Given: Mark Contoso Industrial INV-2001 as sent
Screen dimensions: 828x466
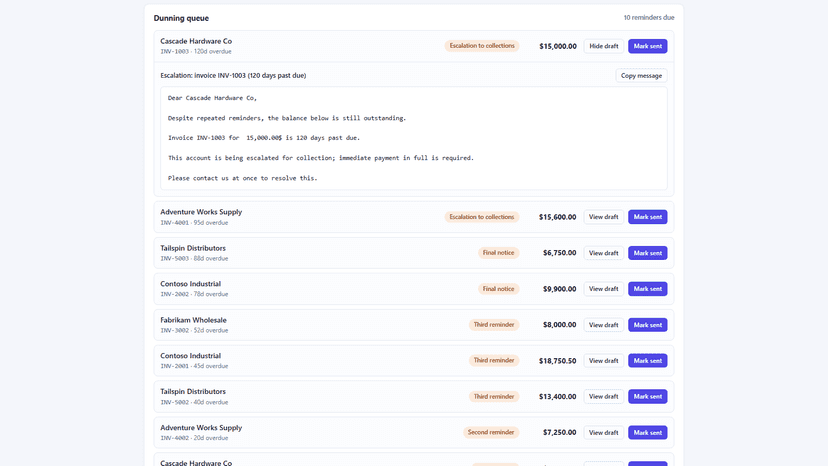Looking at the screenshot, I should point(647,361).
